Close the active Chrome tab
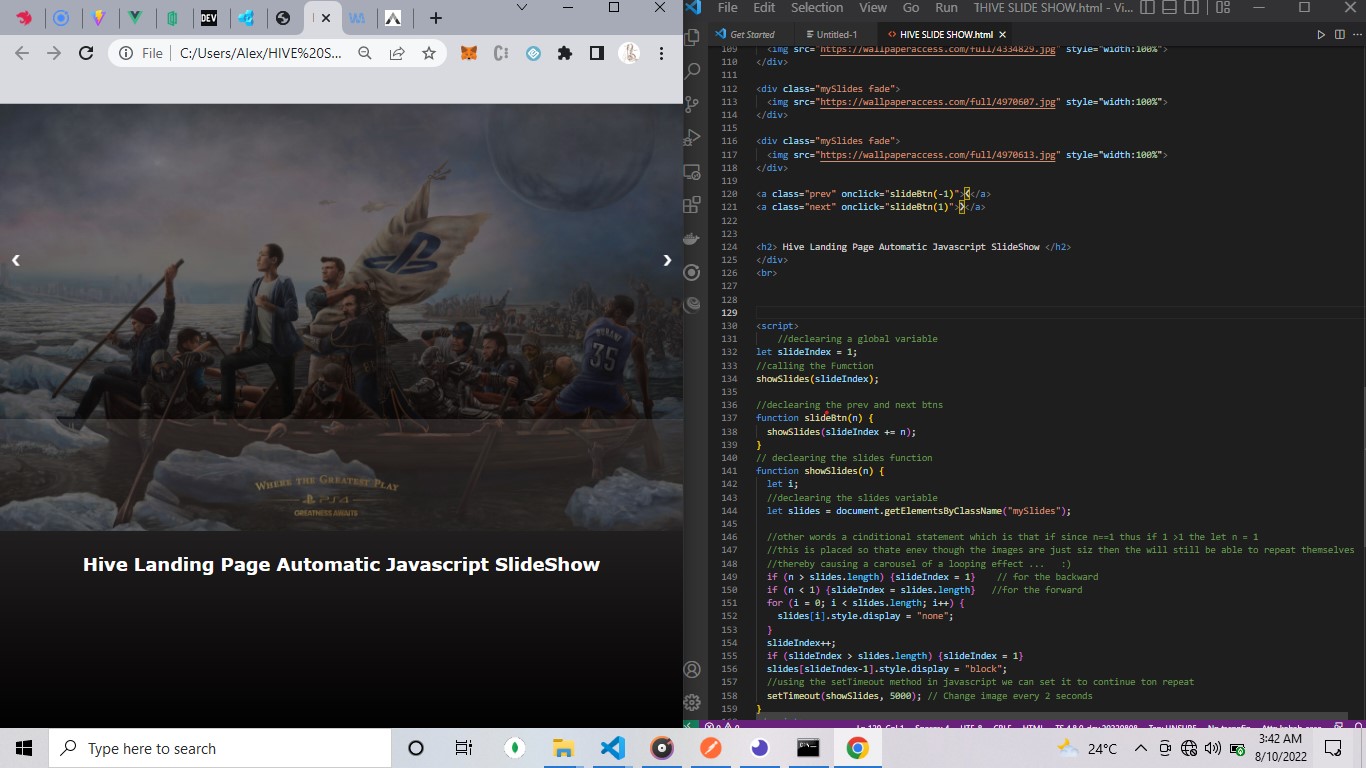This screenshot has width=1366, height=768. (325, 18)
